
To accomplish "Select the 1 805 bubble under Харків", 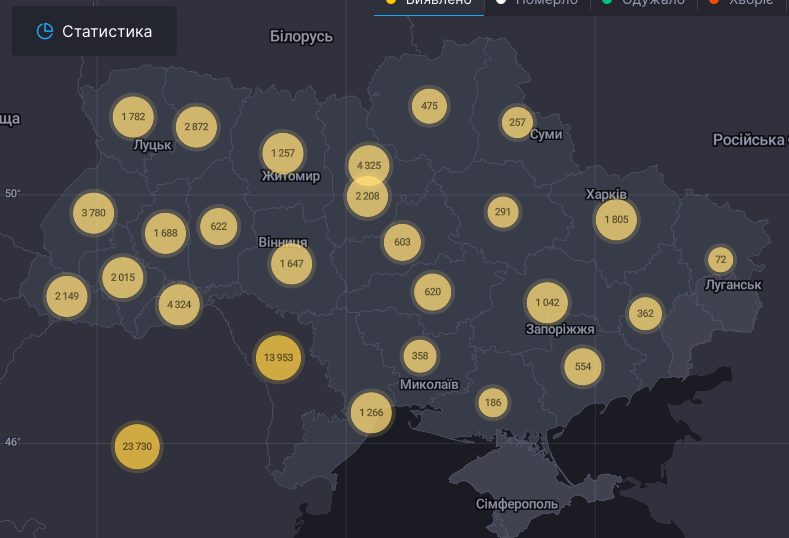I will pos(616,219).
